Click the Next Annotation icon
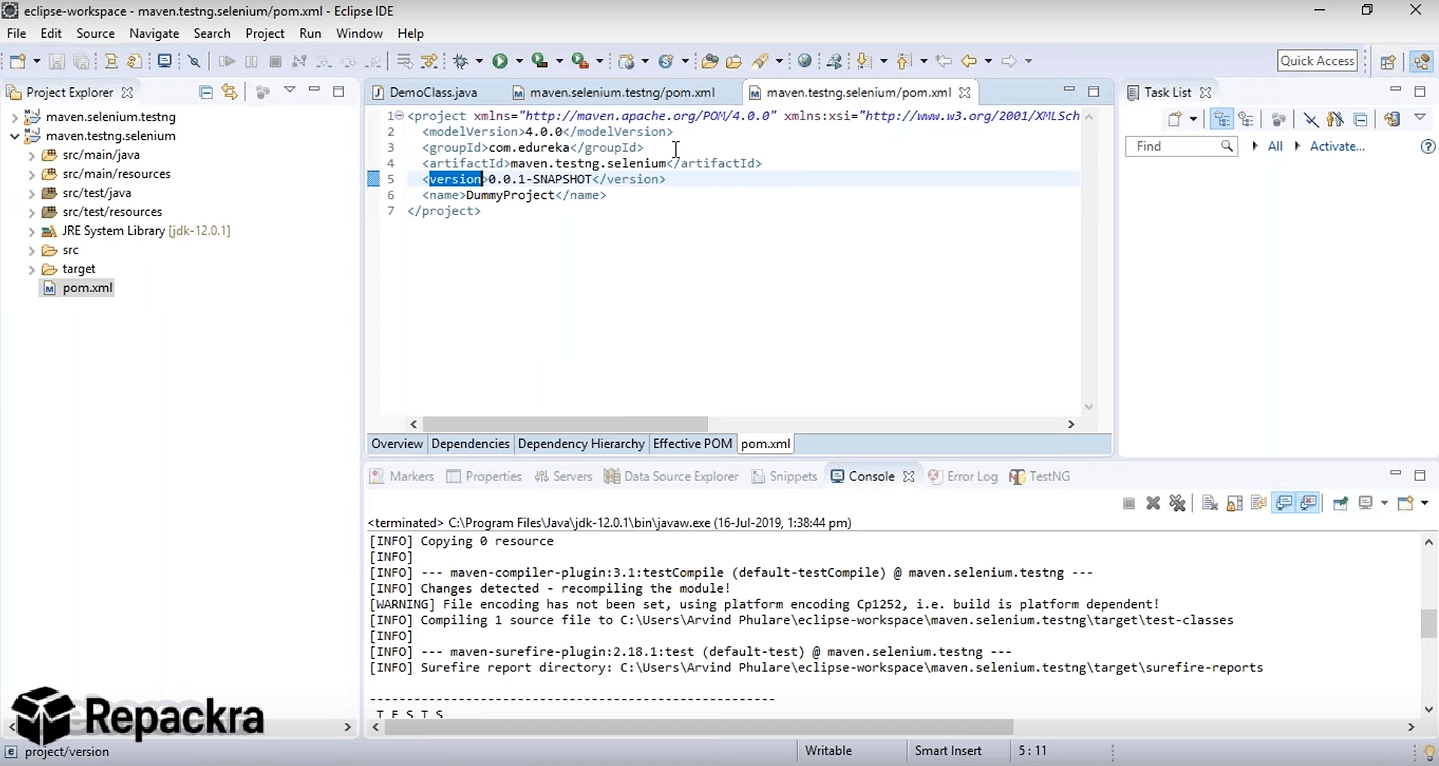The width and height of the screenshot is (1439, 766). [x=864, y=61]
